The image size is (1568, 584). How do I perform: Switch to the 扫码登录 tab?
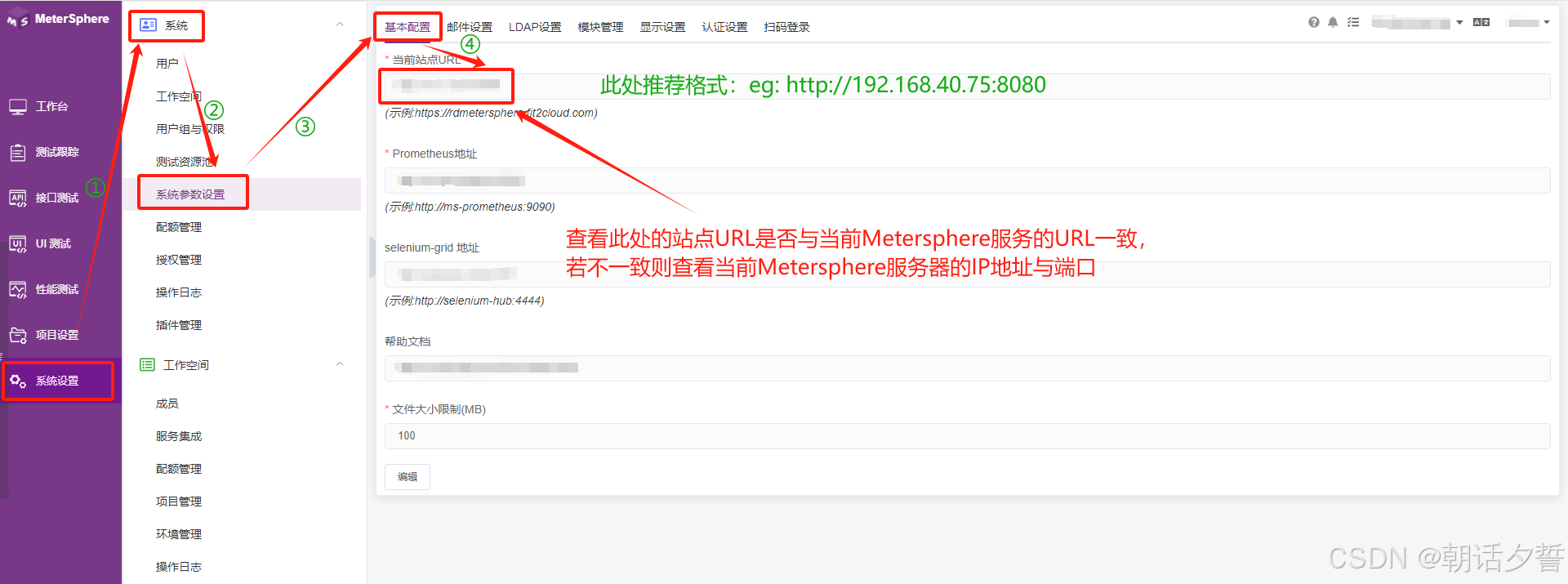click(786, 27)
